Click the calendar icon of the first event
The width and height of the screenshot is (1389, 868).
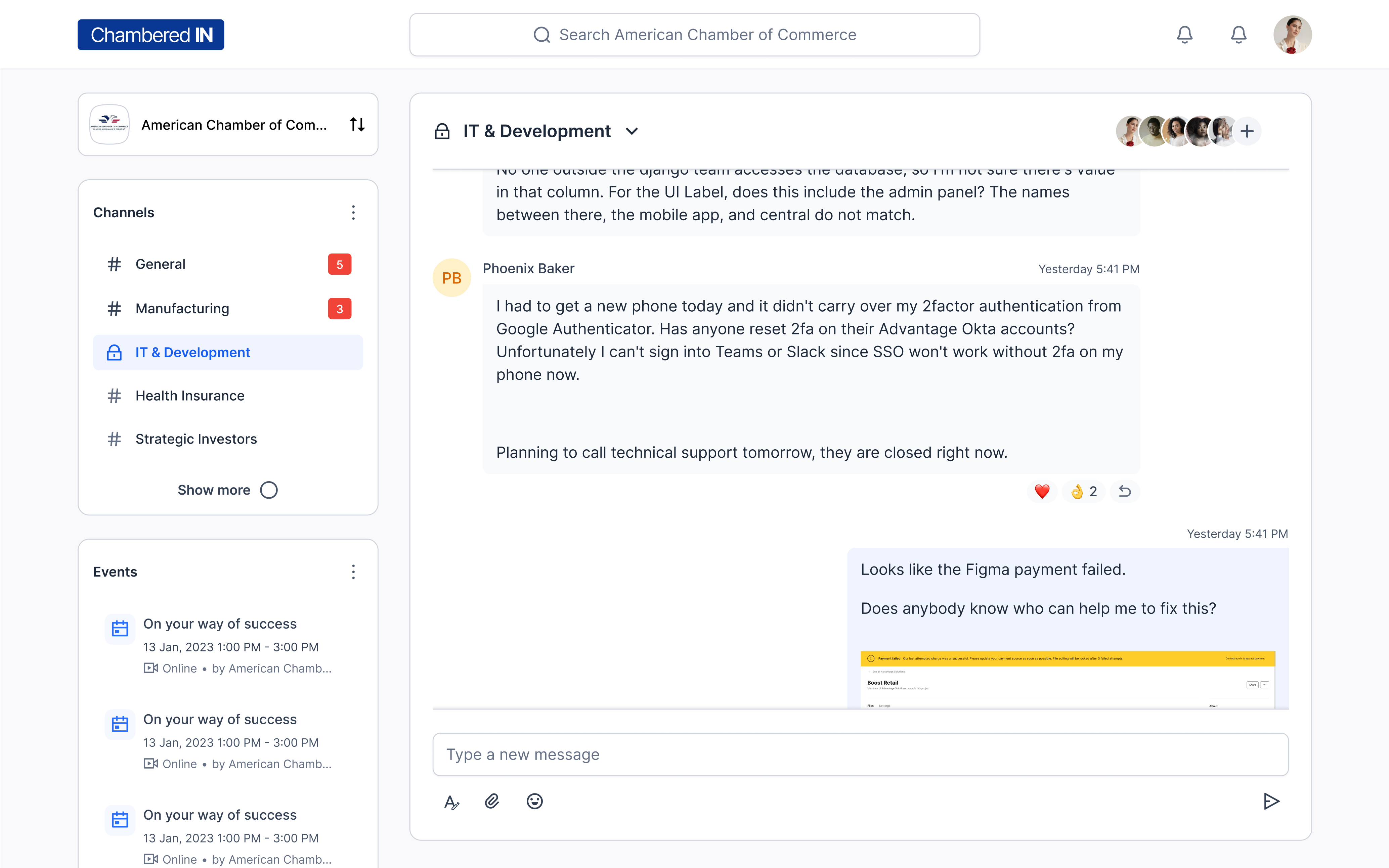pyautogui.click(x=120, y=629)
